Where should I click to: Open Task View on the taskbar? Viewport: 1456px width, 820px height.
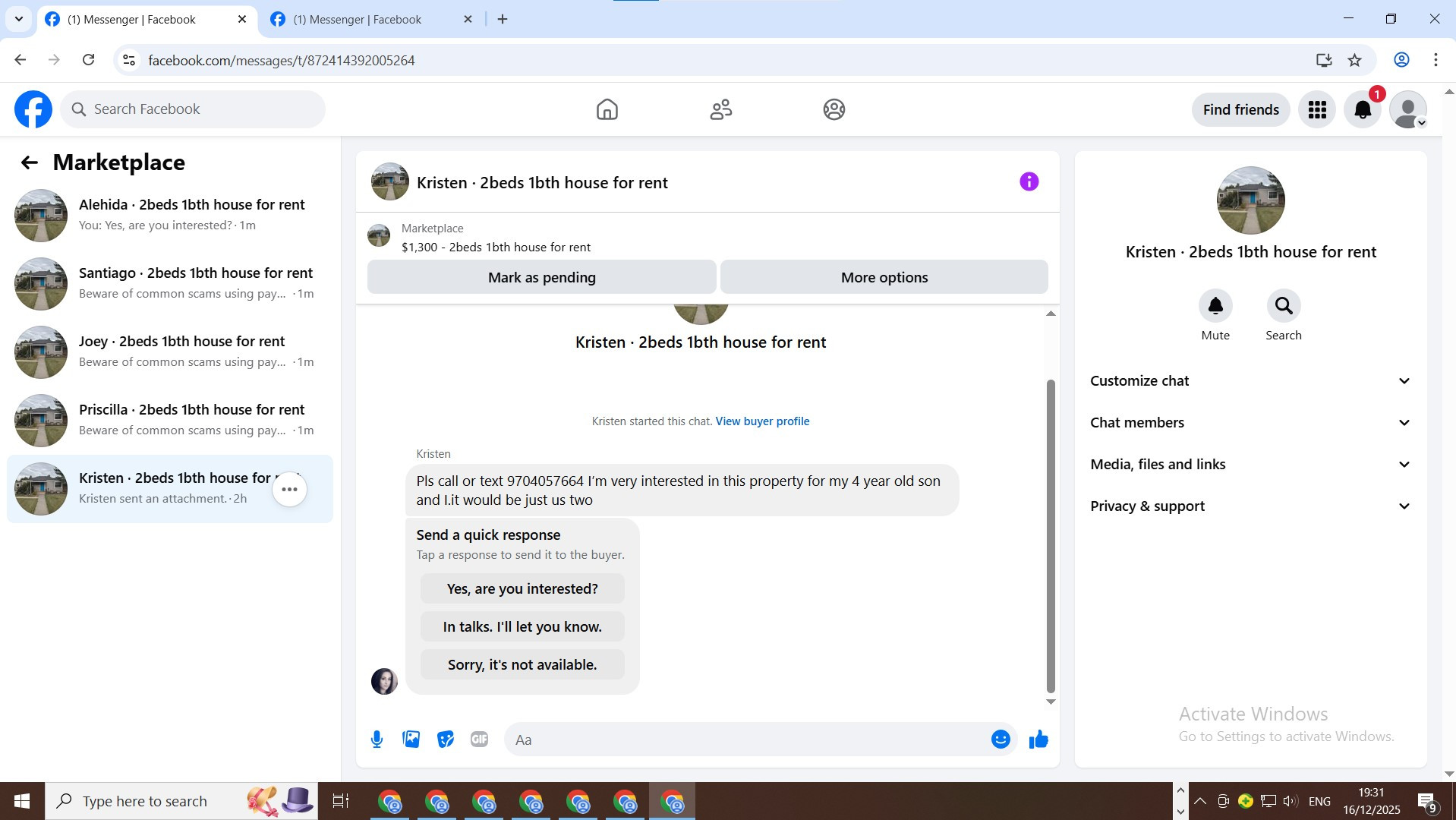point(341,801)
